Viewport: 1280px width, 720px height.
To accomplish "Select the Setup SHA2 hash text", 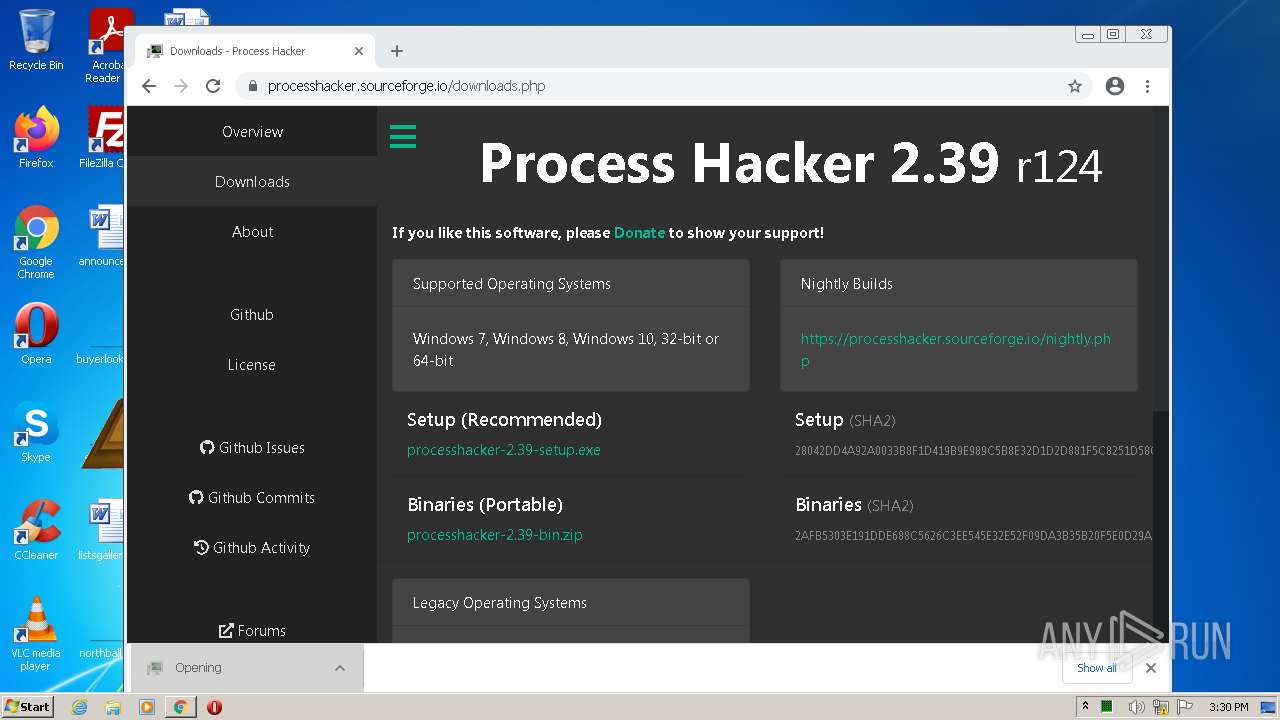I will coord(974,451).
